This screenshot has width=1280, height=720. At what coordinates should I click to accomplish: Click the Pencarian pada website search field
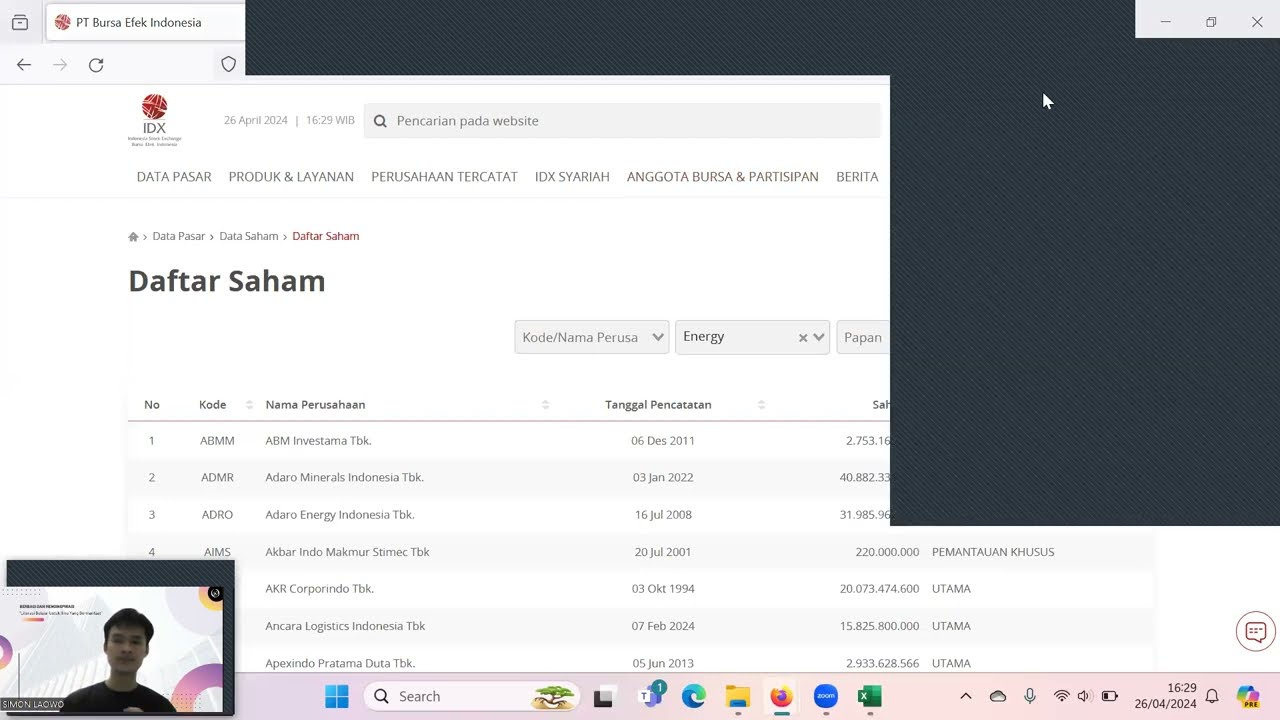point(622,121)
